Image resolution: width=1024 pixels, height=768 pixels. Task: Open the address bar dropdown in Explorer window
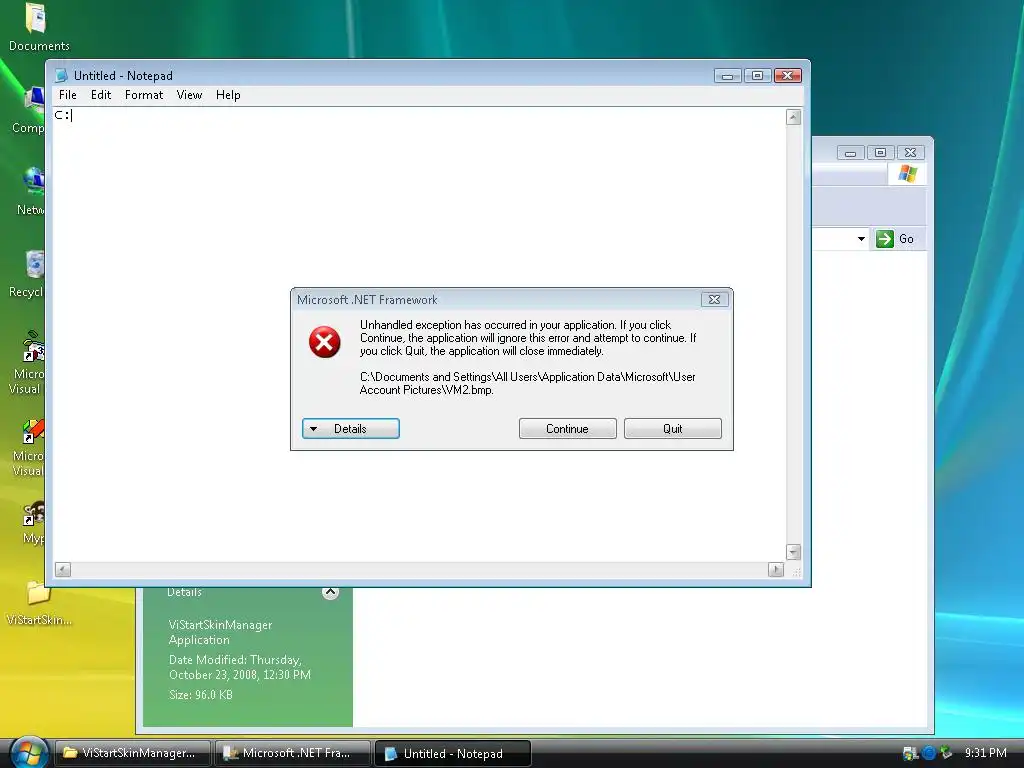(861, 238)
